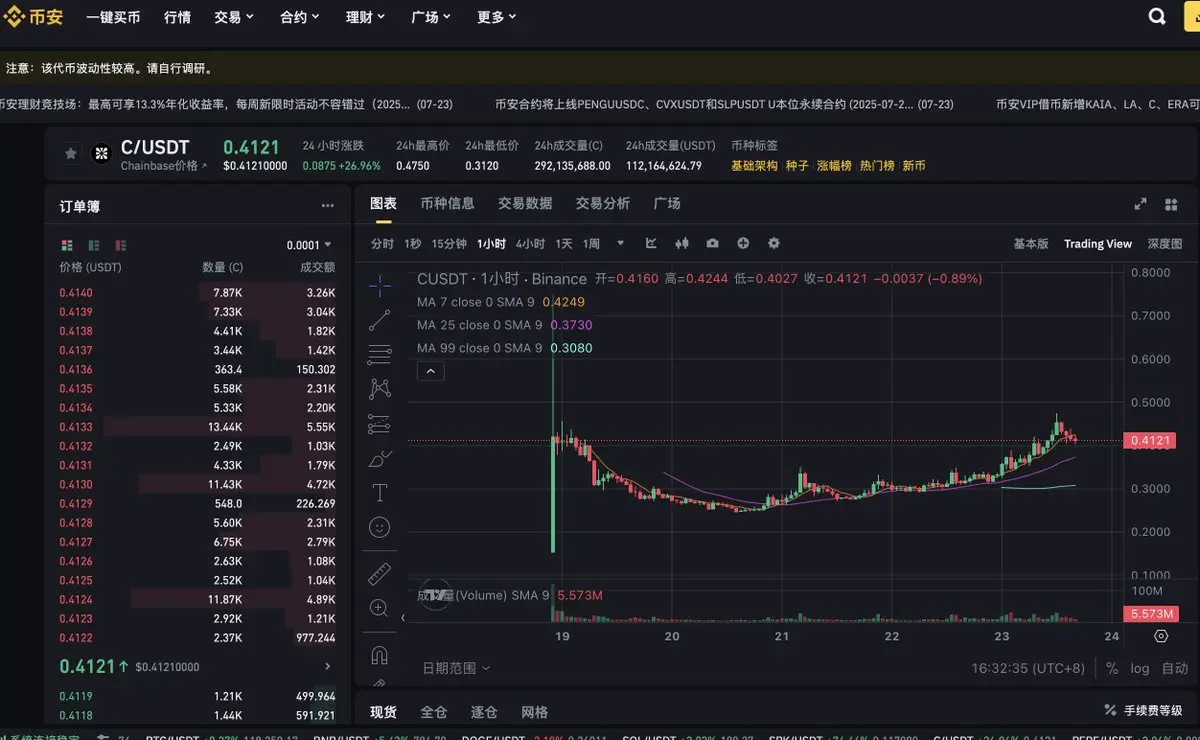Screen dimensions: 1200x740
Task: Open 一键买币 in the top menu
Action: pos(113,17)
